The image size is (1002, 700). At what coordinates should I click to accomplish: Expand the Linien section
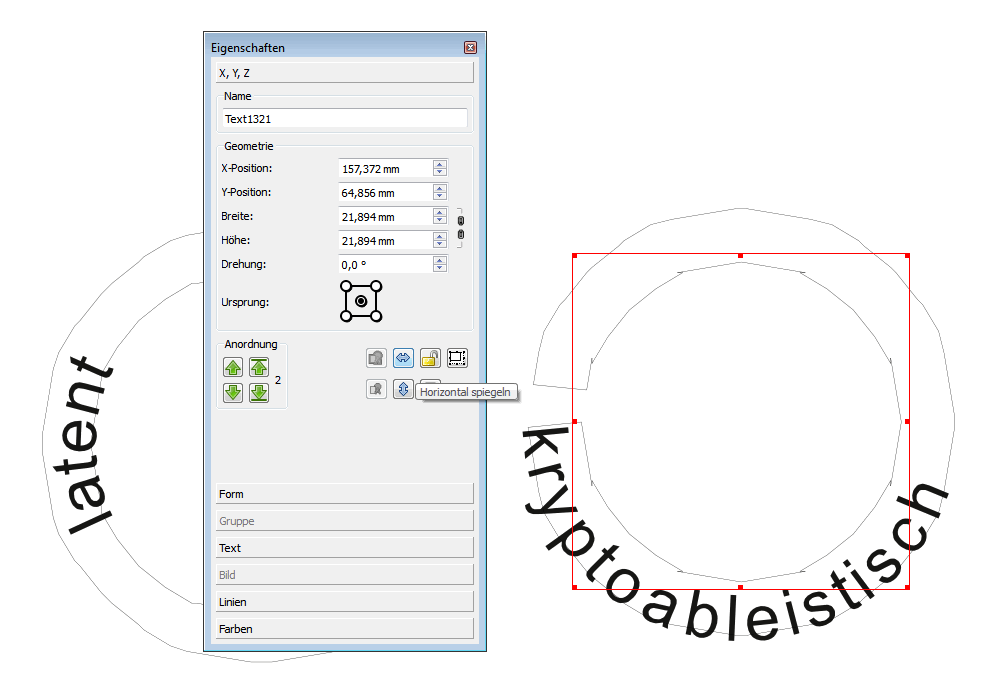point(344,602)
